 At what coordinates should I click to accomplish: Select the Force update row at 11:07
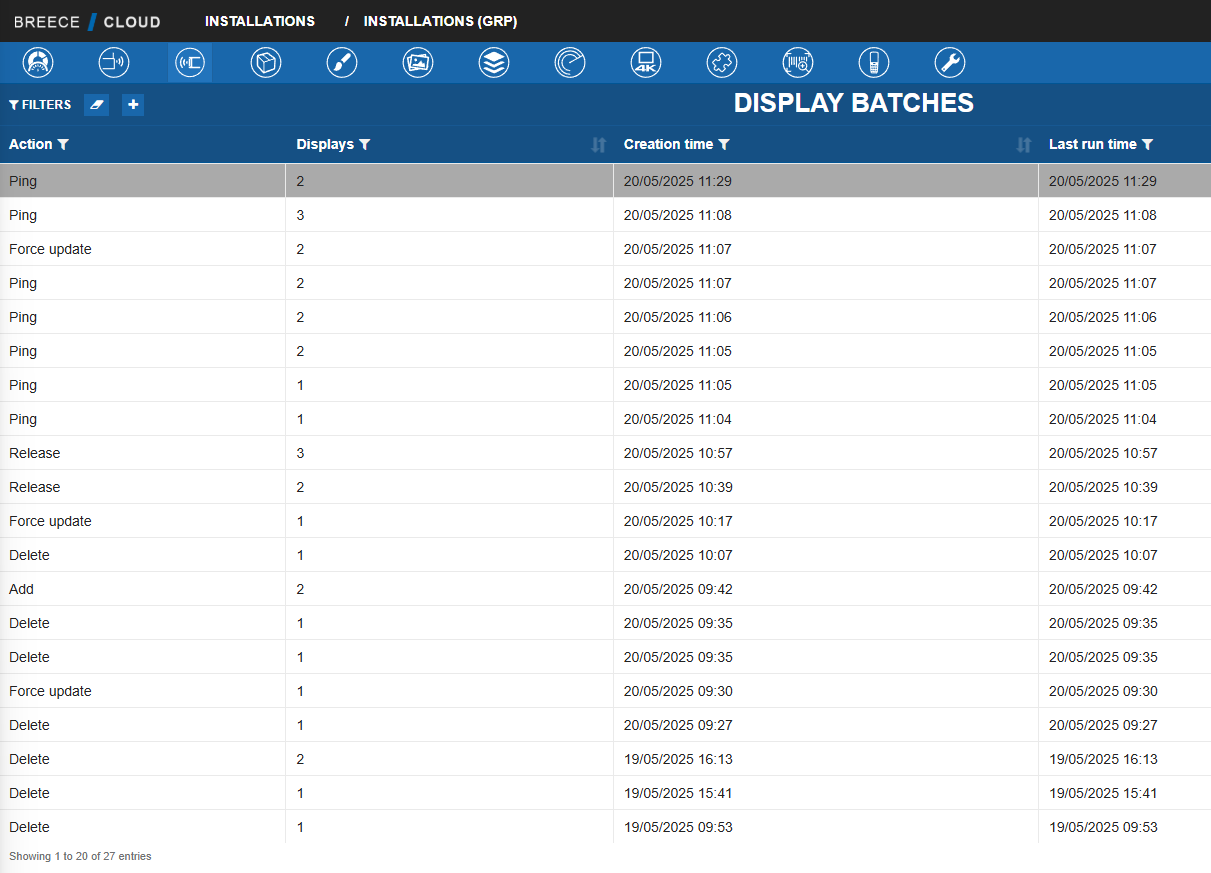(605, 249)
